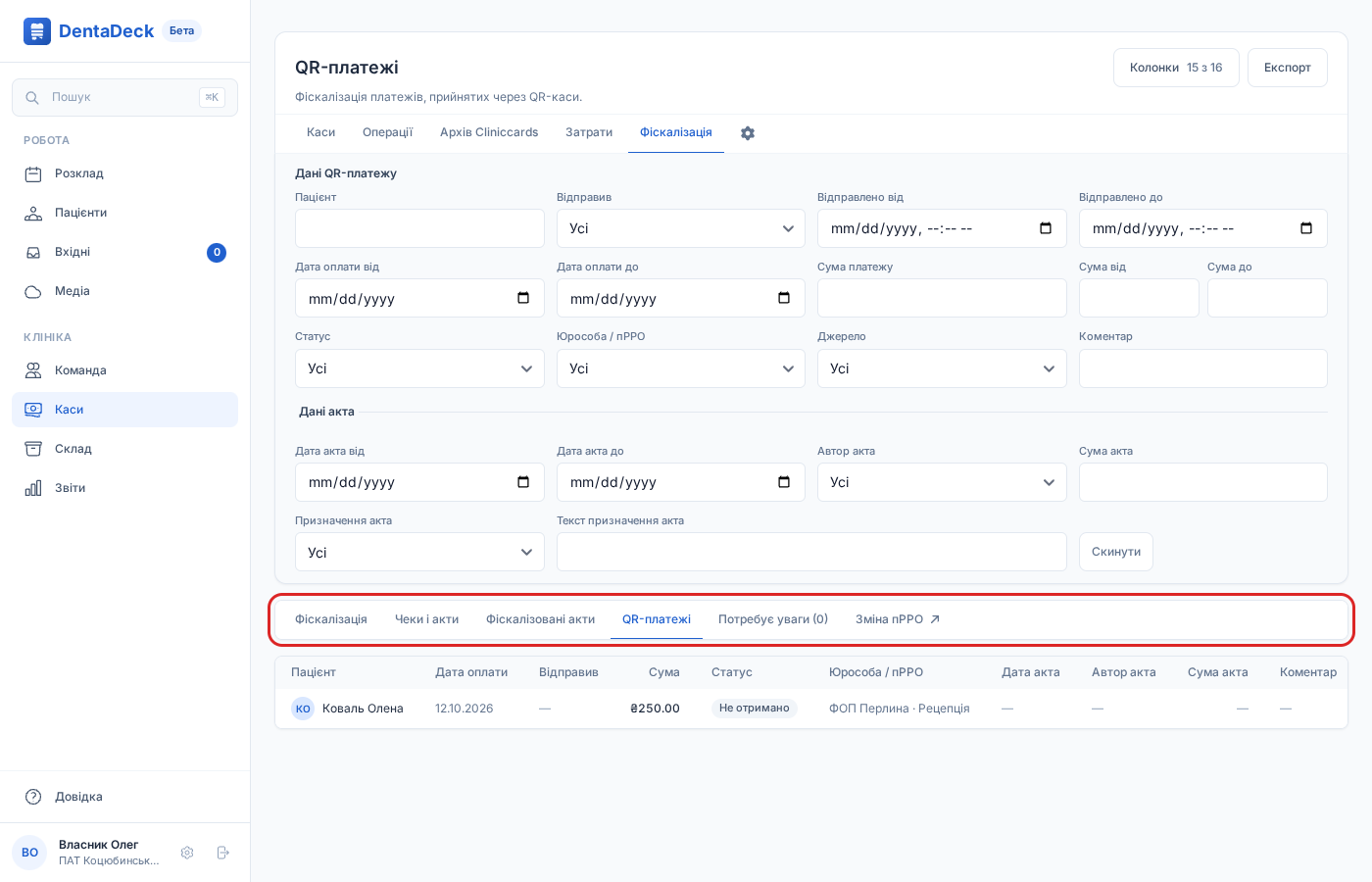Open the Чеки і акти sub-tab

[x=426, y=619]
